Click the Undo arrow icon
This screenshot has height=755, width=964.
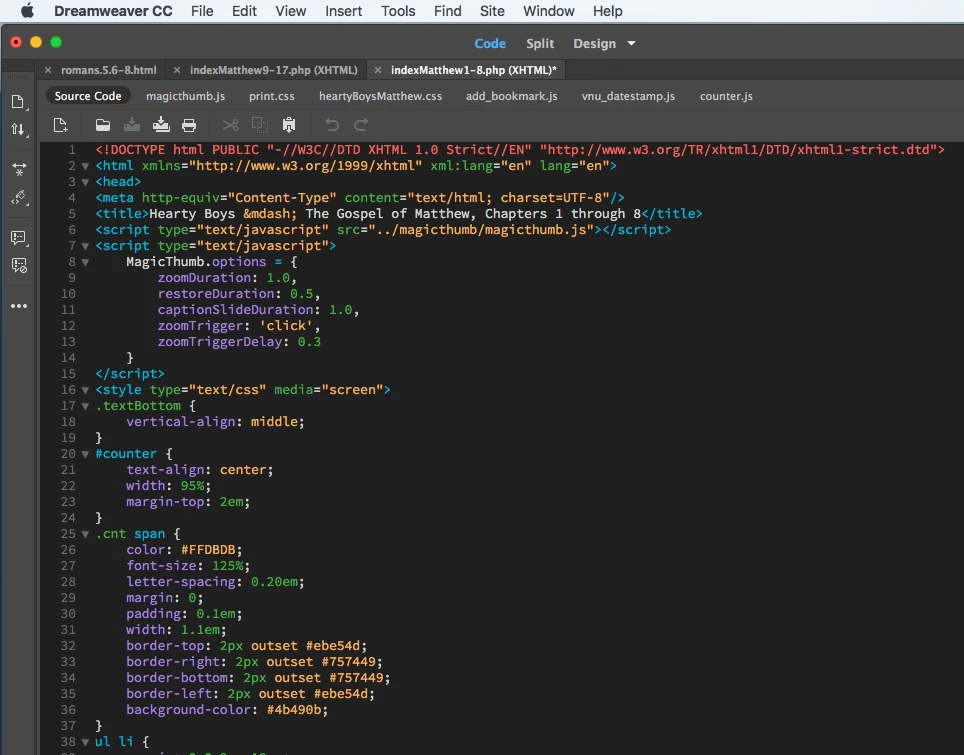(332, 125)
